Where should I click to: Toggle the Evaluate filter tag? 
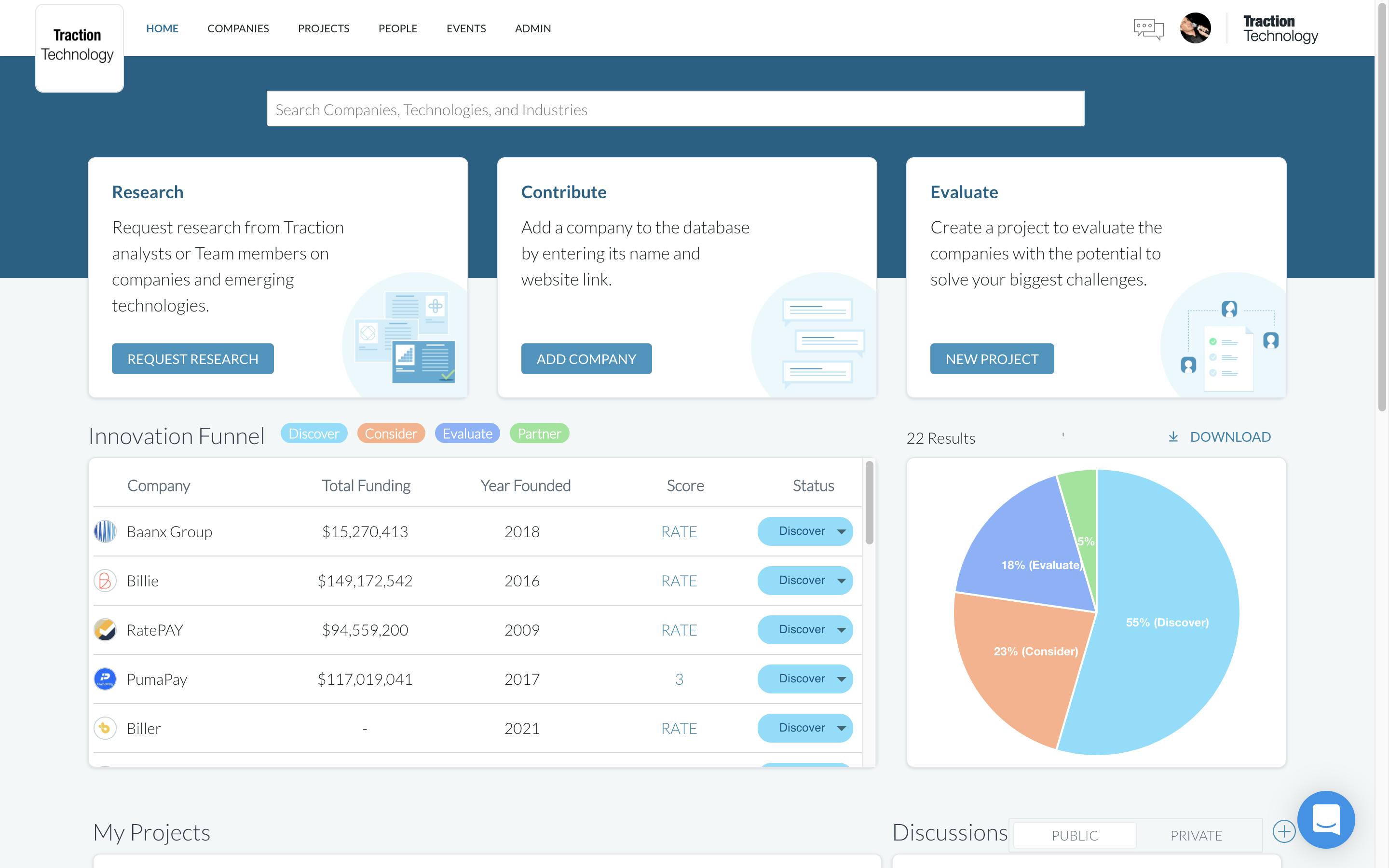tap(467, 433)
